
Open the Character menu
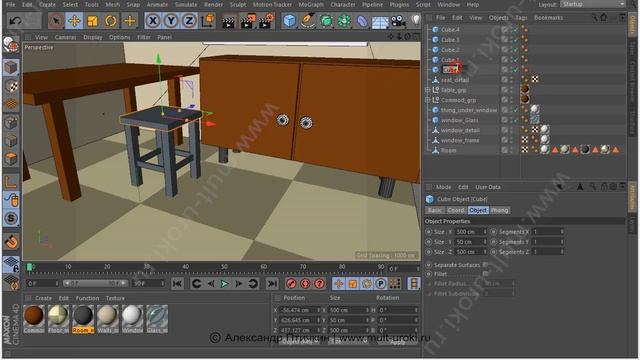[343, 4]
